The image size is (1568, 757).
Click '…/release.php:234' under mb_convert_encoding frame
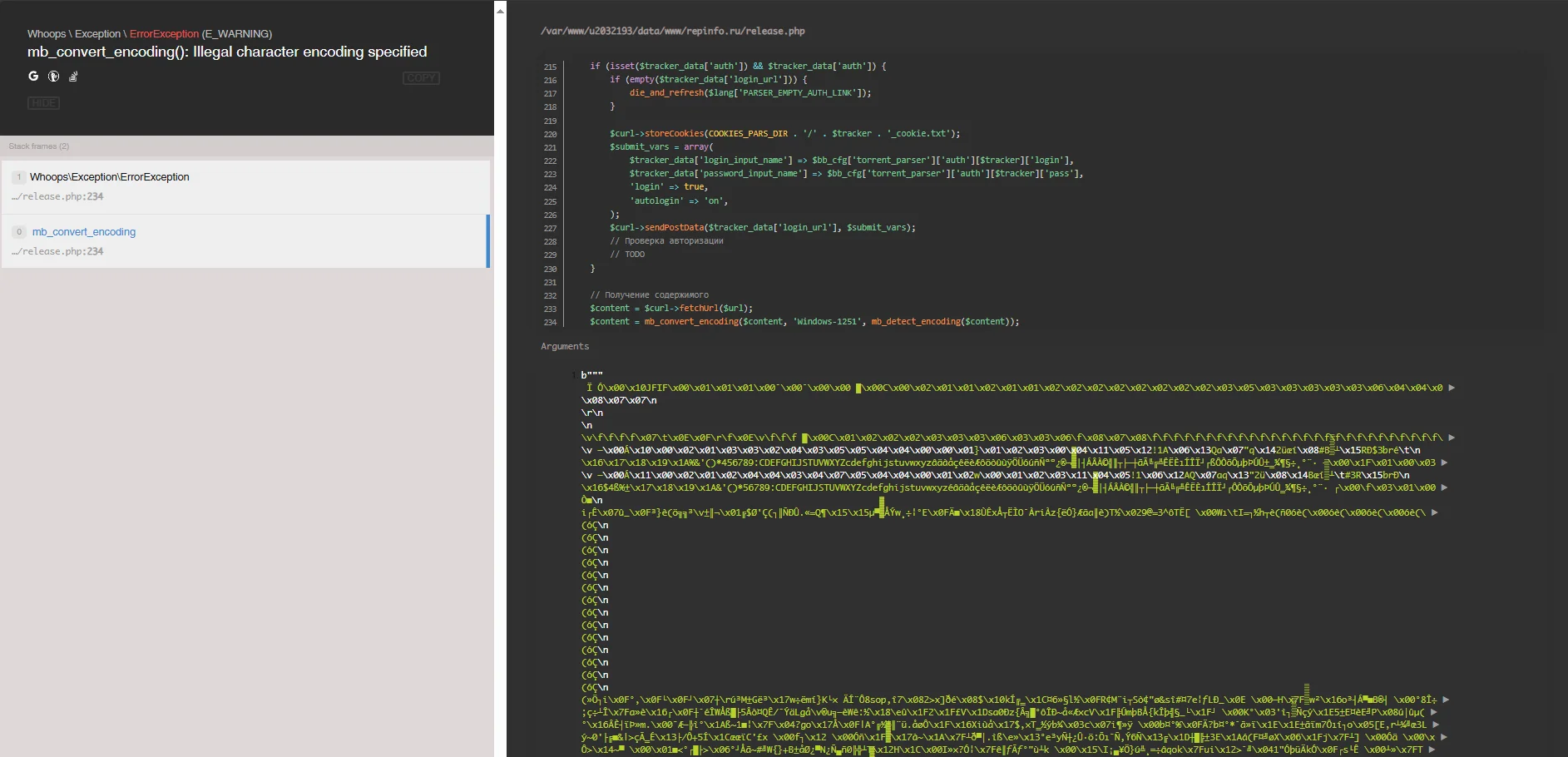pos(57,252)
